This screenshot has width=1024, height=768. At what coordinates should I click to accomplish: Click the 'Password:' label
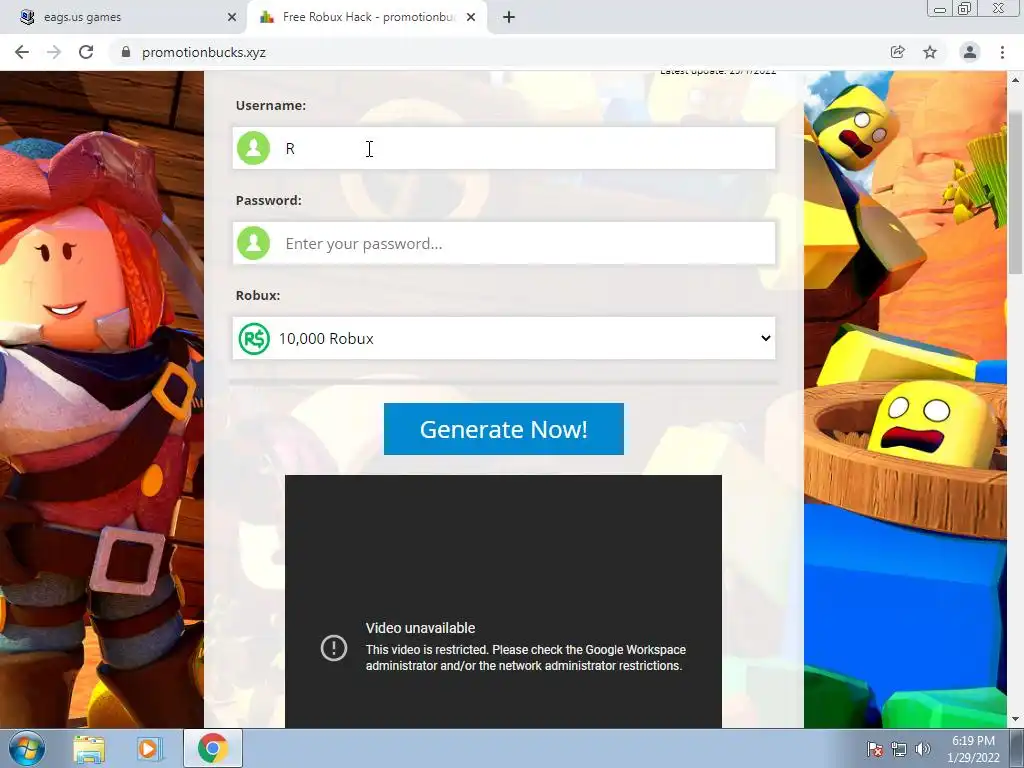(x=268, y=200)
